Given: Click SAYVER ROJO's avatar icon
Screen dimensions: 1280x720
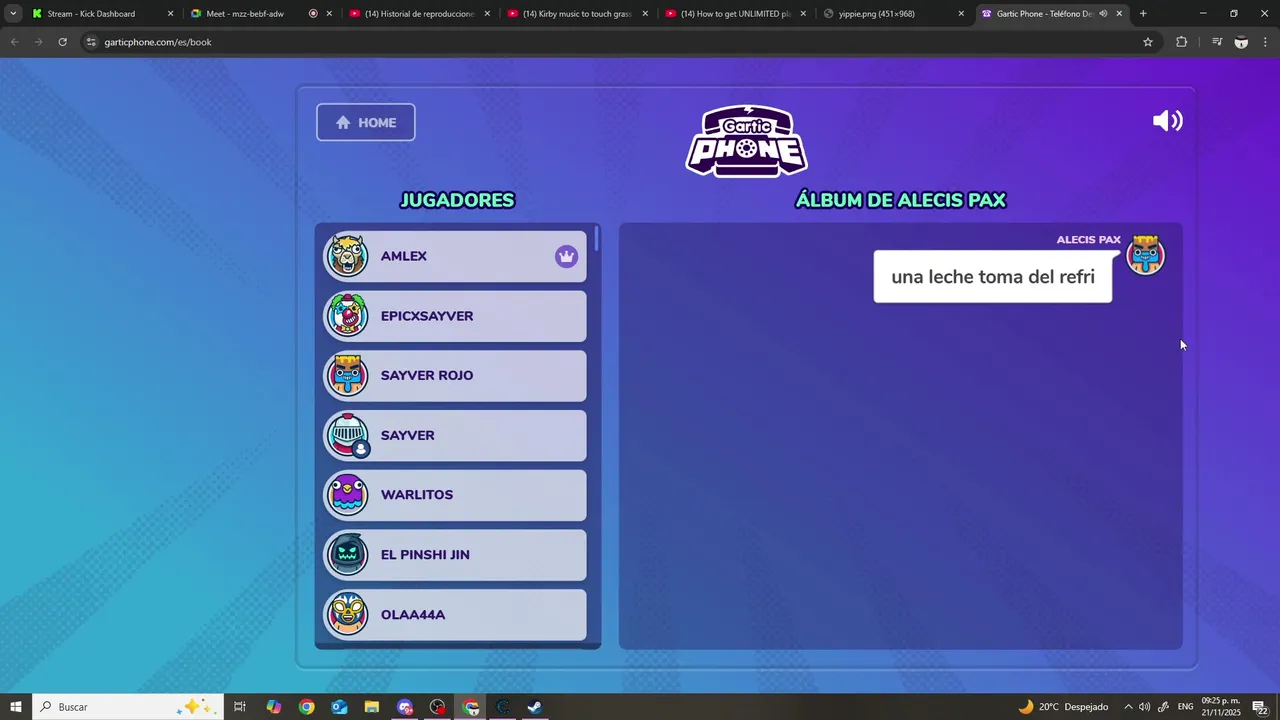Looking at the screenshot, I should (348, 375).
